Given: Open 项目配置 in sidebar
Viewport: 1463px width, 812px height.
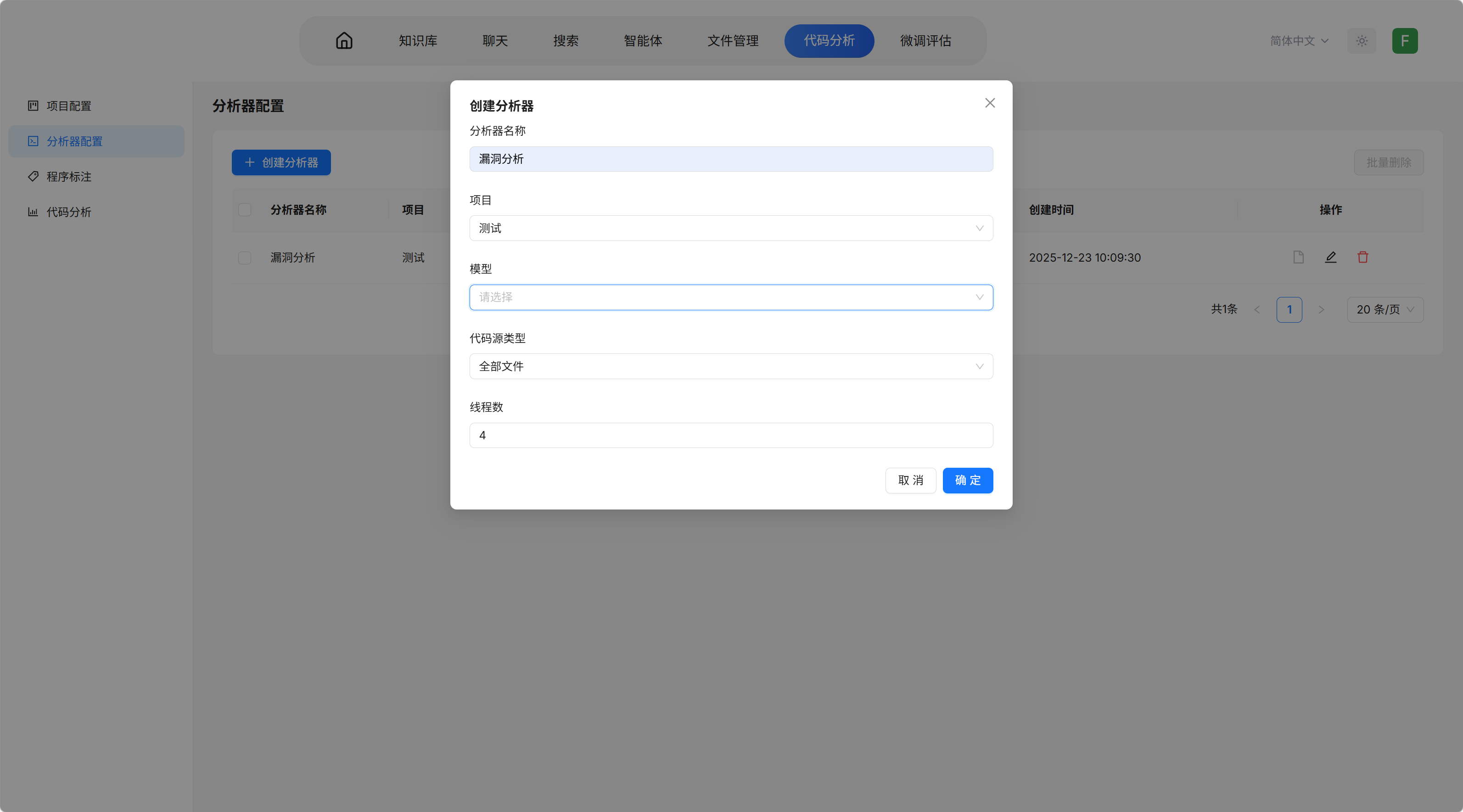Looking at the screenshot, I should tap(69, 106).
